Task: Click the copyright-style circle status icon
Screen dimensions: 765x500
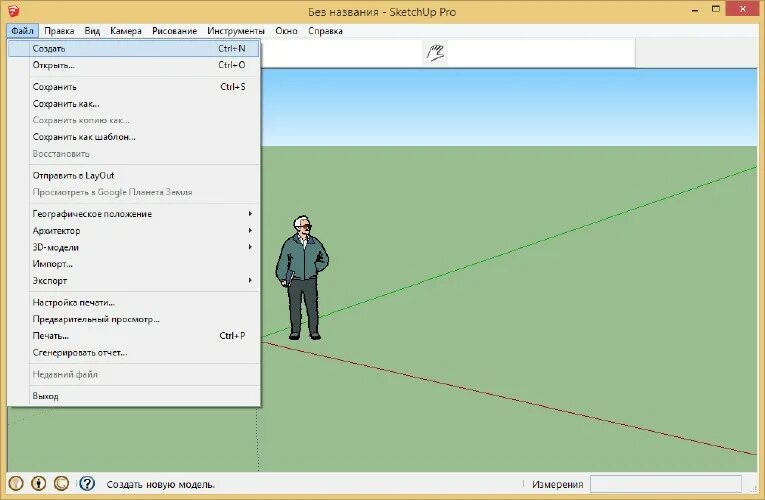Action: click(61, 483)
